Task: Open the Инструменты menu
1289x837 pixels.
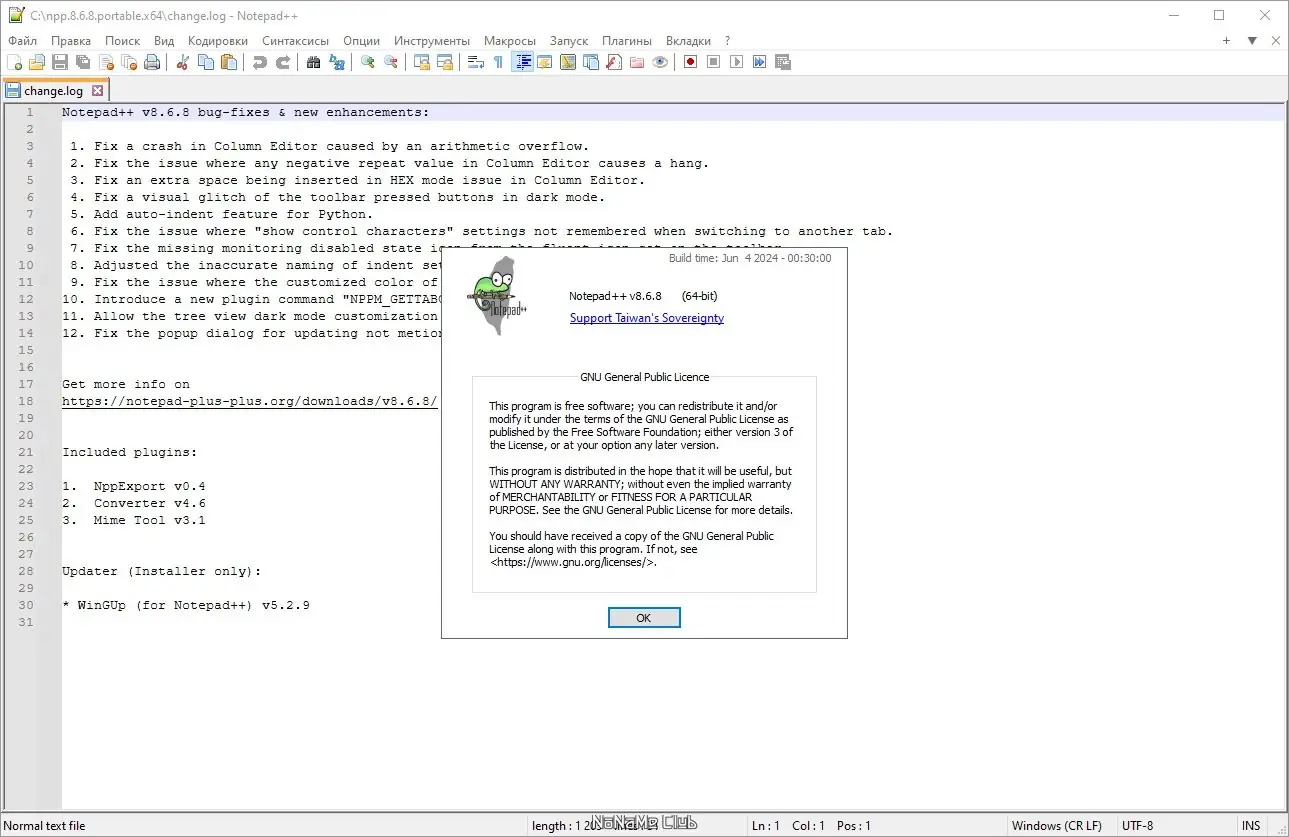Action: tap(432, 41)
